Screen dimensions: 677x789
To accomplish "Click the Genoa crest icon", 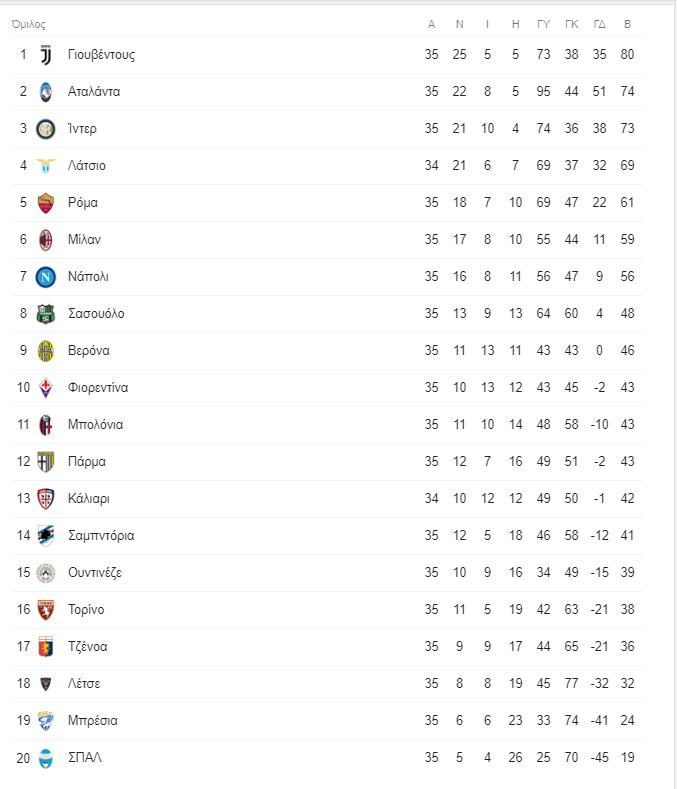I will tap(45, 647).
